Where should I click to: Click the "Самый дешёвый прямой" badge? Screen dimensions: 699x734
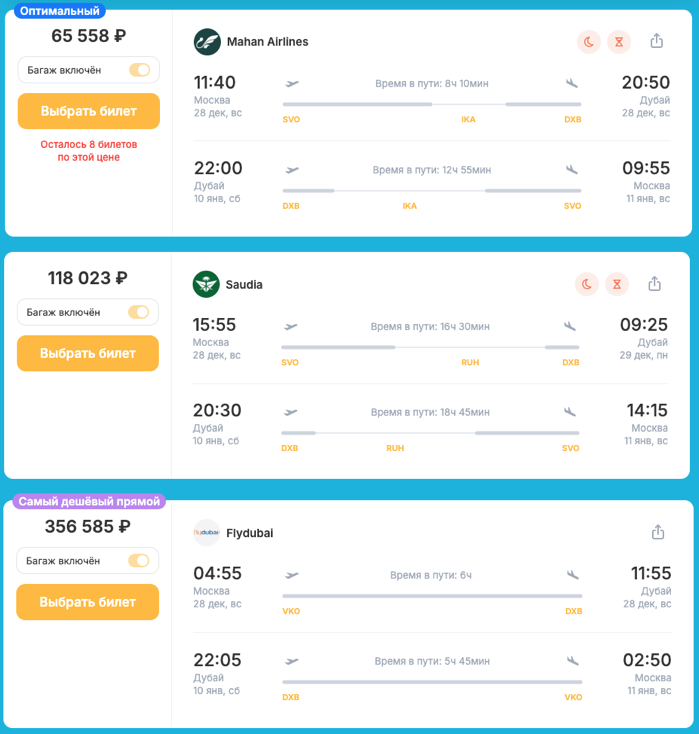[88, 501]
